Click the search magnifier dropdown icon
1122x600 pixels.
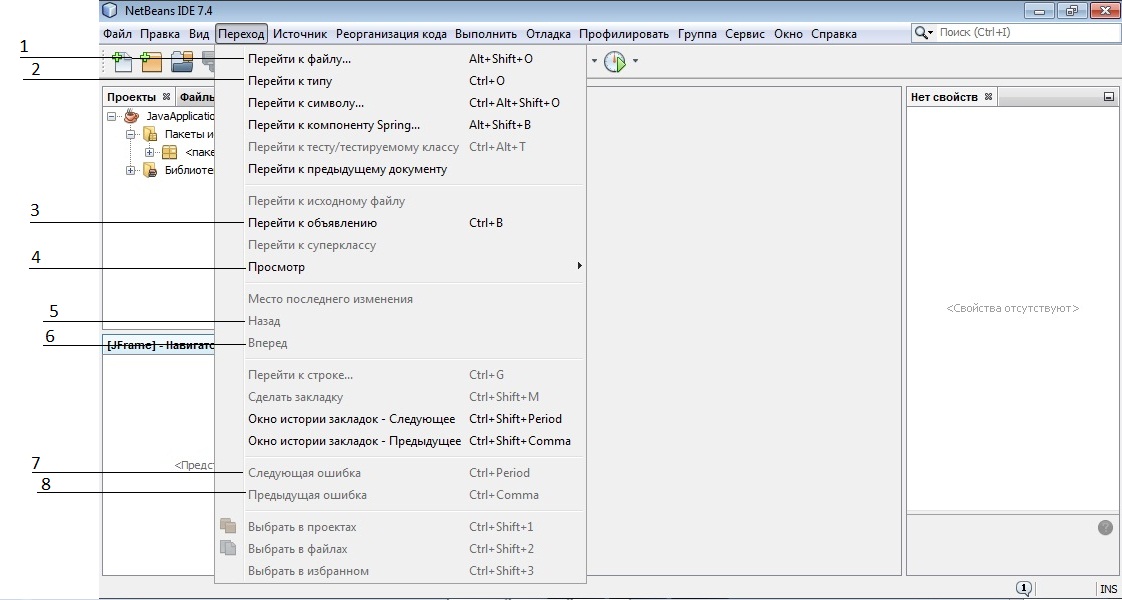click(924, 33)
